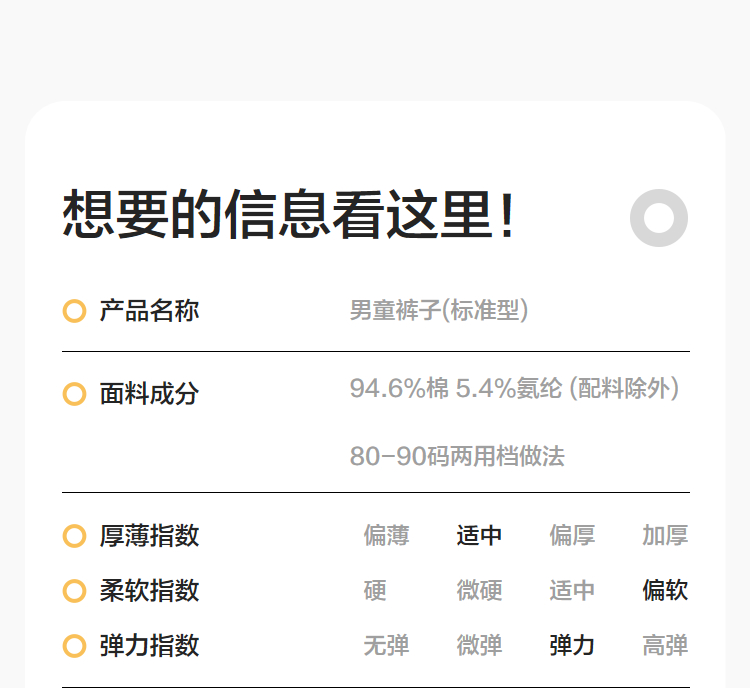This screenshot has width=750, height=688.
Task: Click the yellow circle beside 弹力指数
Action: [x=74, y=646]
